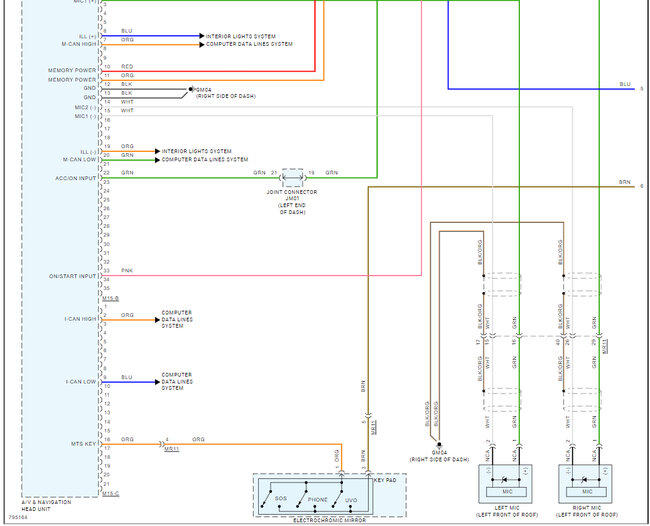Click the MTS KEY pin label
This screenshot has height=526, width=650.
[x=83, y=444]
